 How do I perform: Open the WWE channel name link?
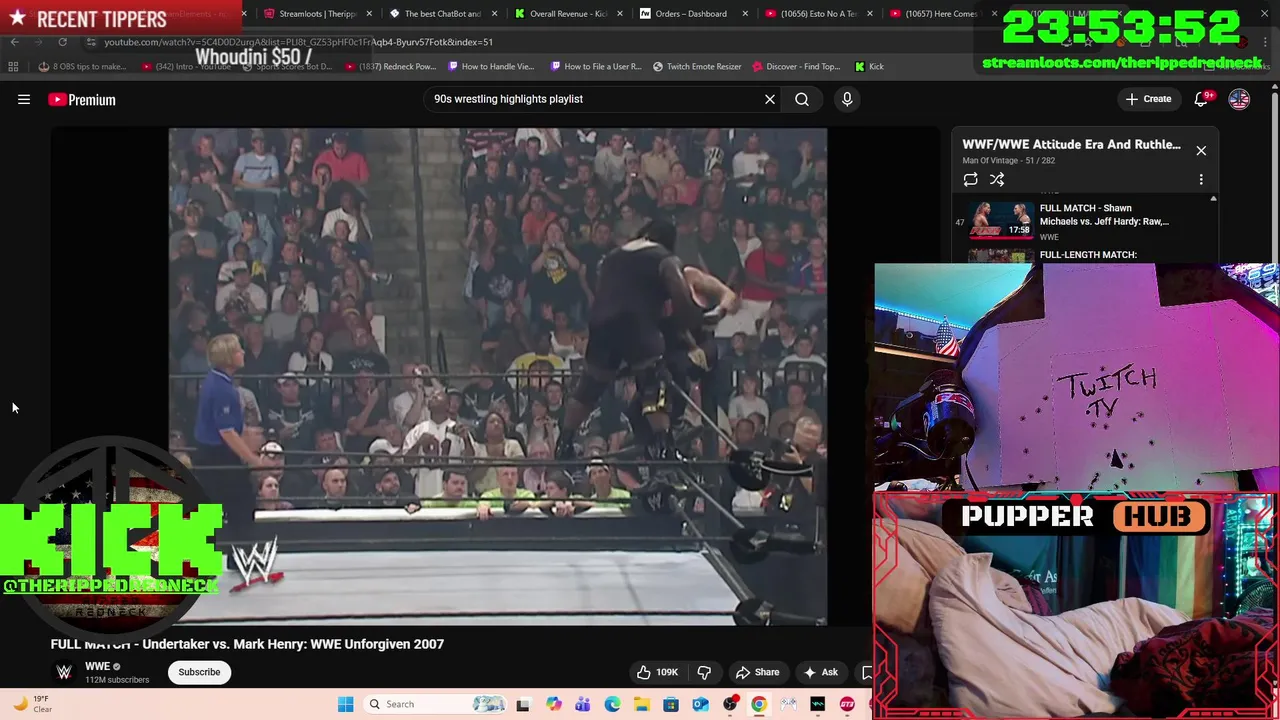(x=97, y=666)
